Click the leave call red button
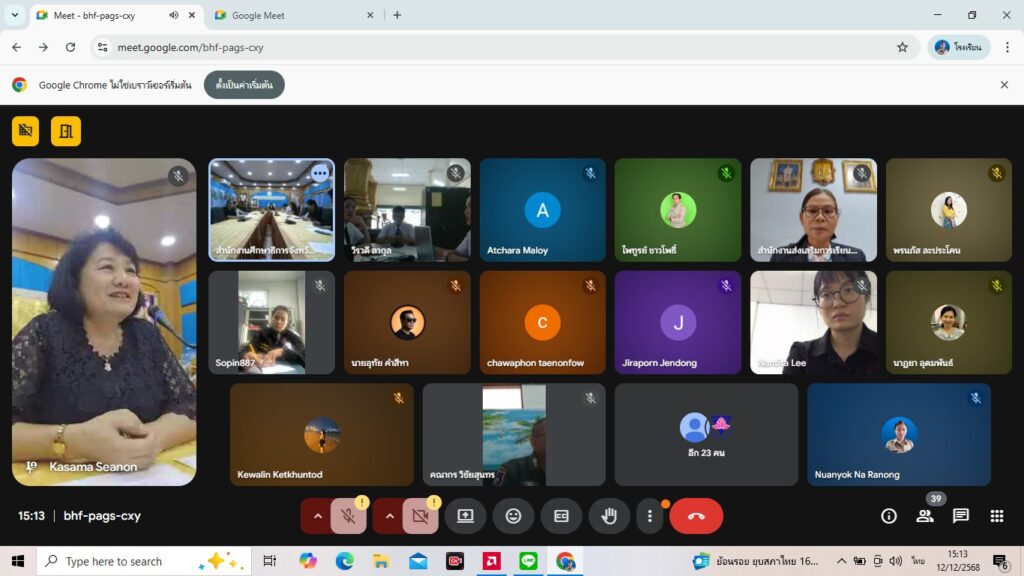 coord(696,516)
